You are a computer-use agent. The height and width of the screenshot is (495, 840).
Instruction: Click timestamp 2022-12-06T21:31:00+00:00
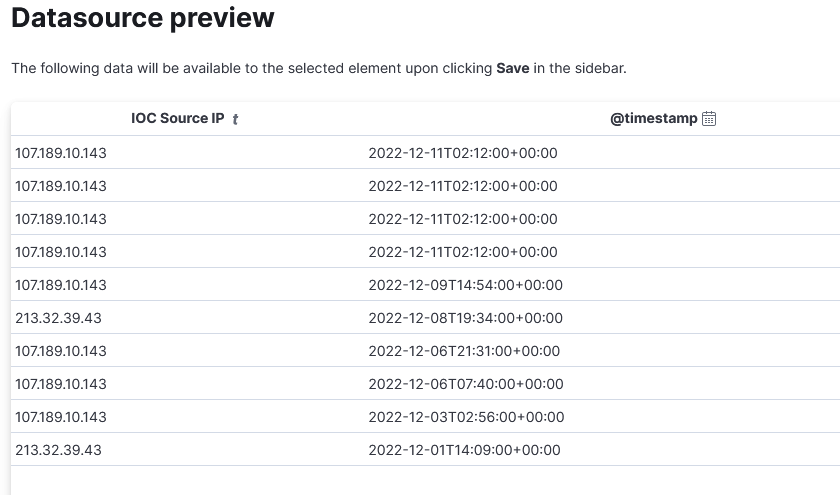(x=464, y=351)
